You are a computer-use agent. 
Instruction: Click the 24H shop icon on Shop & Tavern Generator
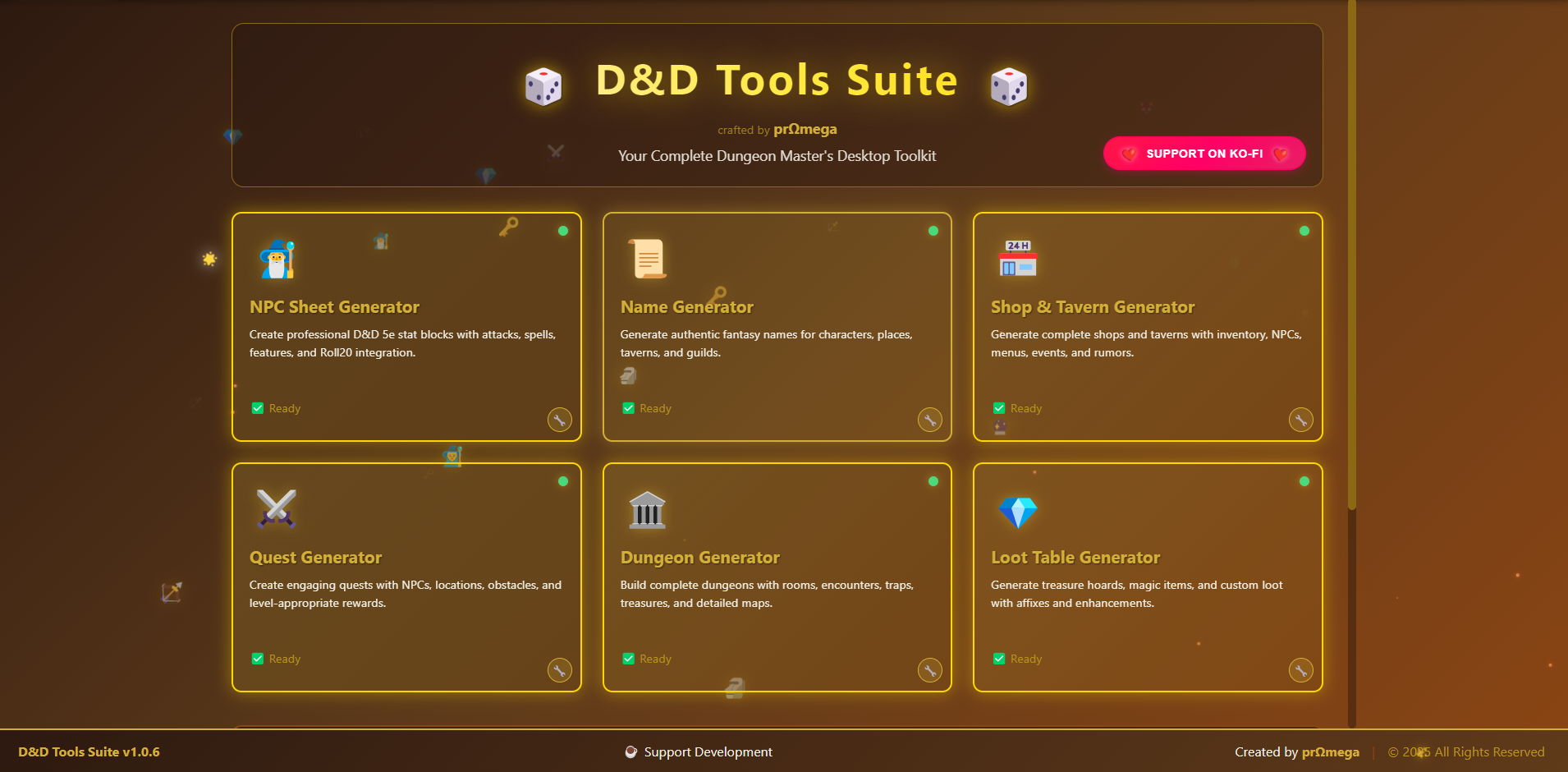click(x=1018, y=259)
